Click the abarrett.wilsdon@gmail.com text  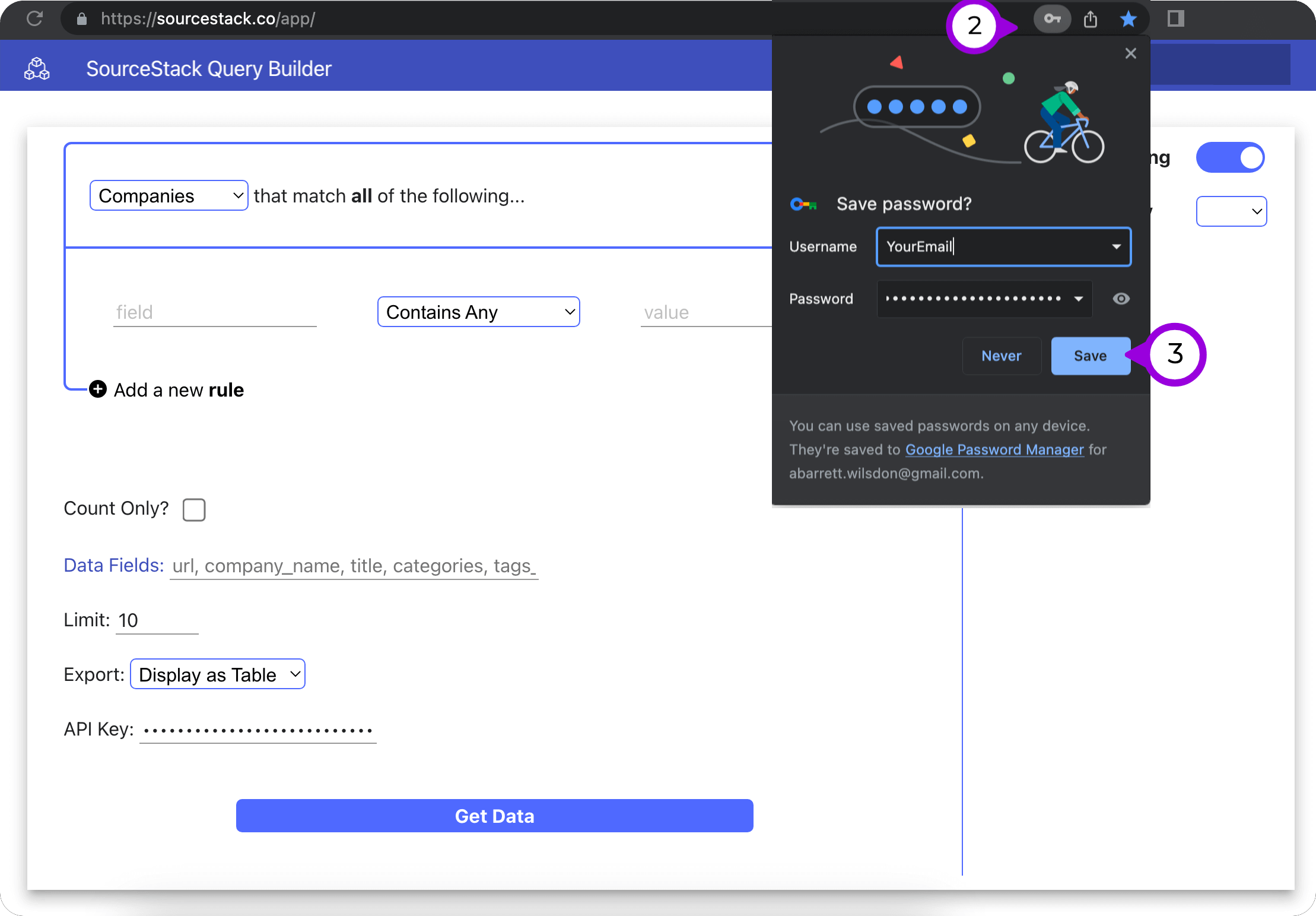click(885, 473)
